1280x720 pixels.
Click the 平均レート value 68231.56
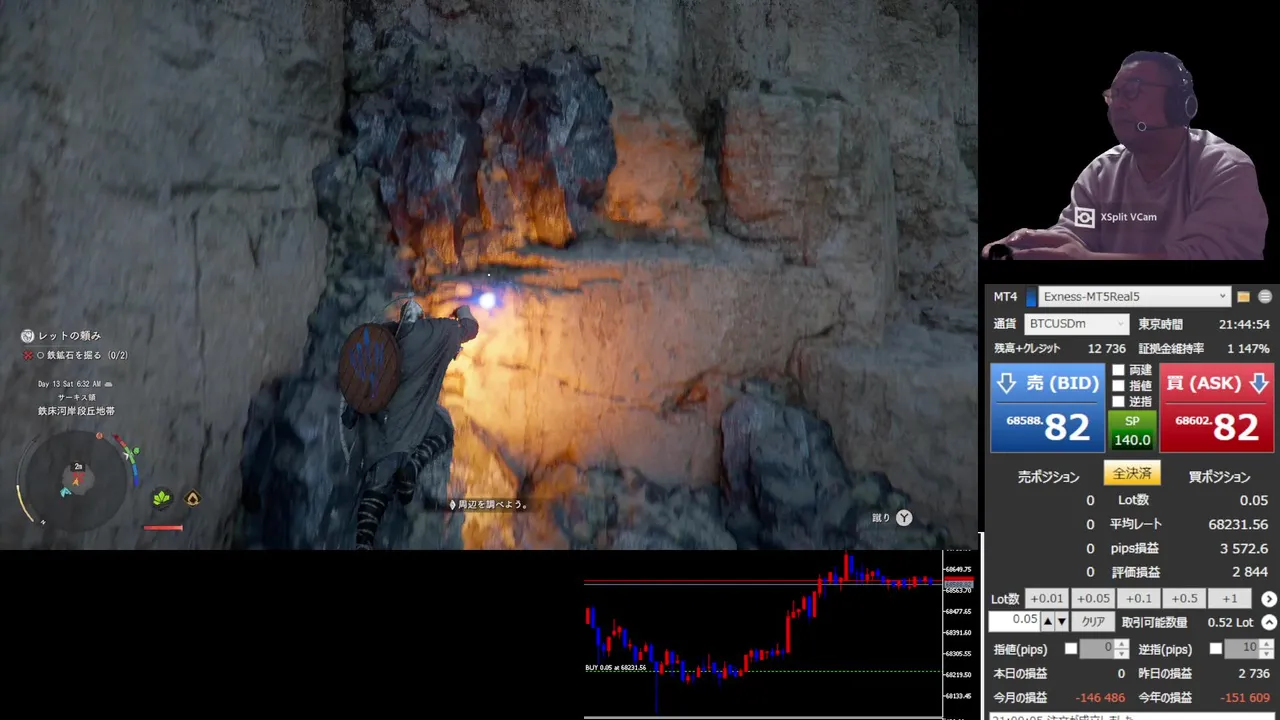(1238, 525)
